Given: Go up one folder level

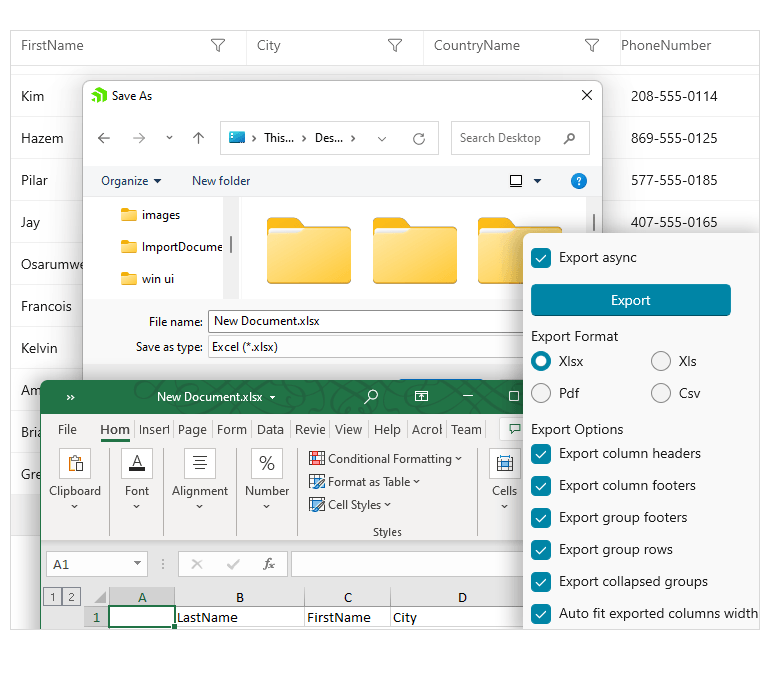Looking at the screenshot, I should (198, 138).
